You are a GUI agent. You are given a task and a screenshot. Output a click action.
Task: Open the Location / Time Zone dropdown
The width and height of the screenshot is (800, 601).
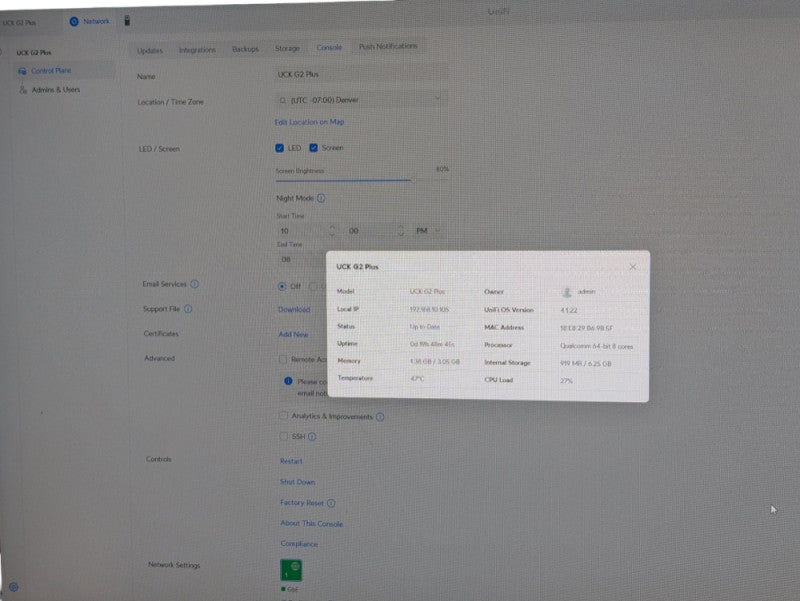(x=361, y=100)
